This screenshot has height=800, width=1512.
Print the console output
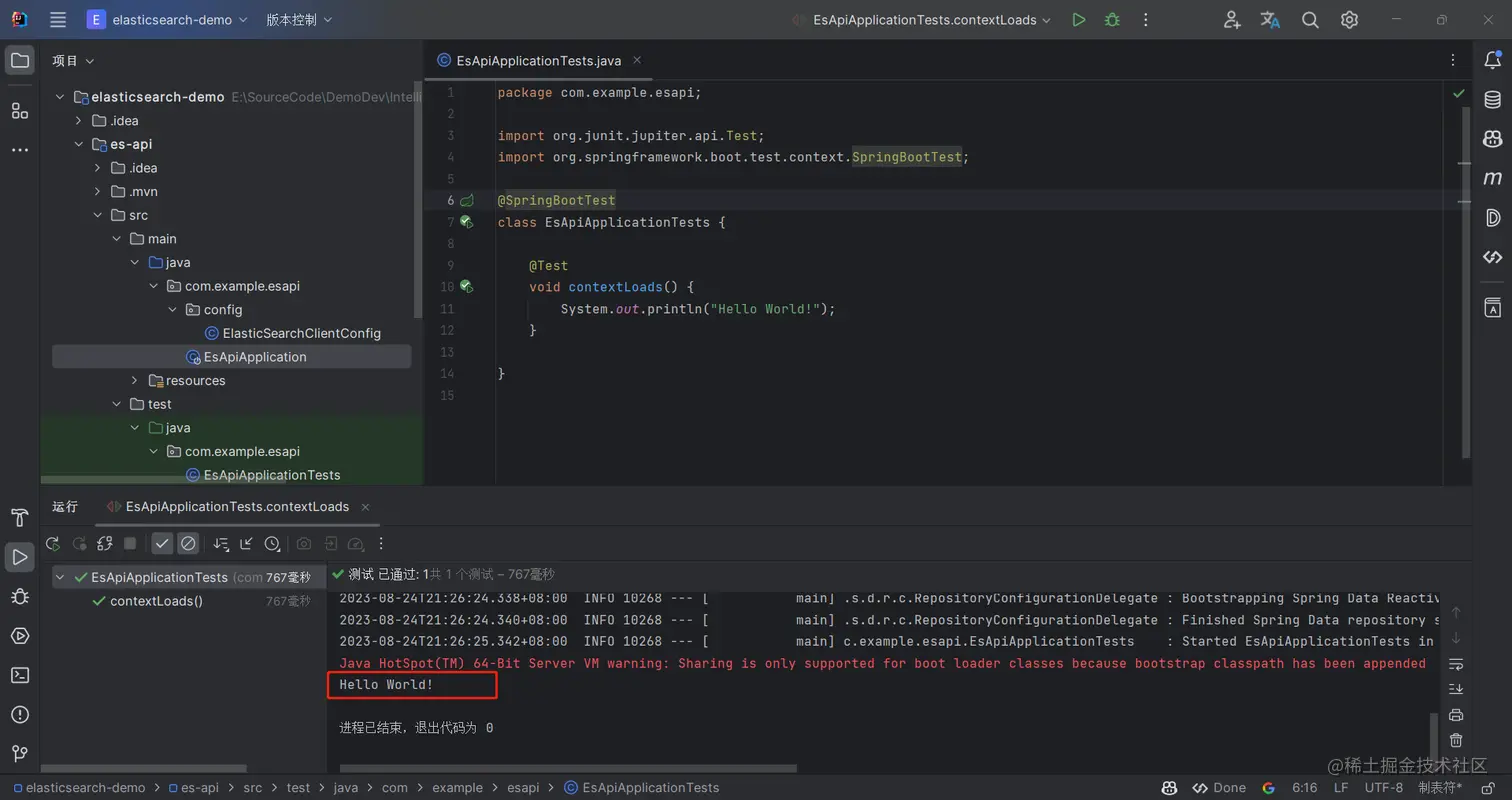click(x=1456, y=714)
